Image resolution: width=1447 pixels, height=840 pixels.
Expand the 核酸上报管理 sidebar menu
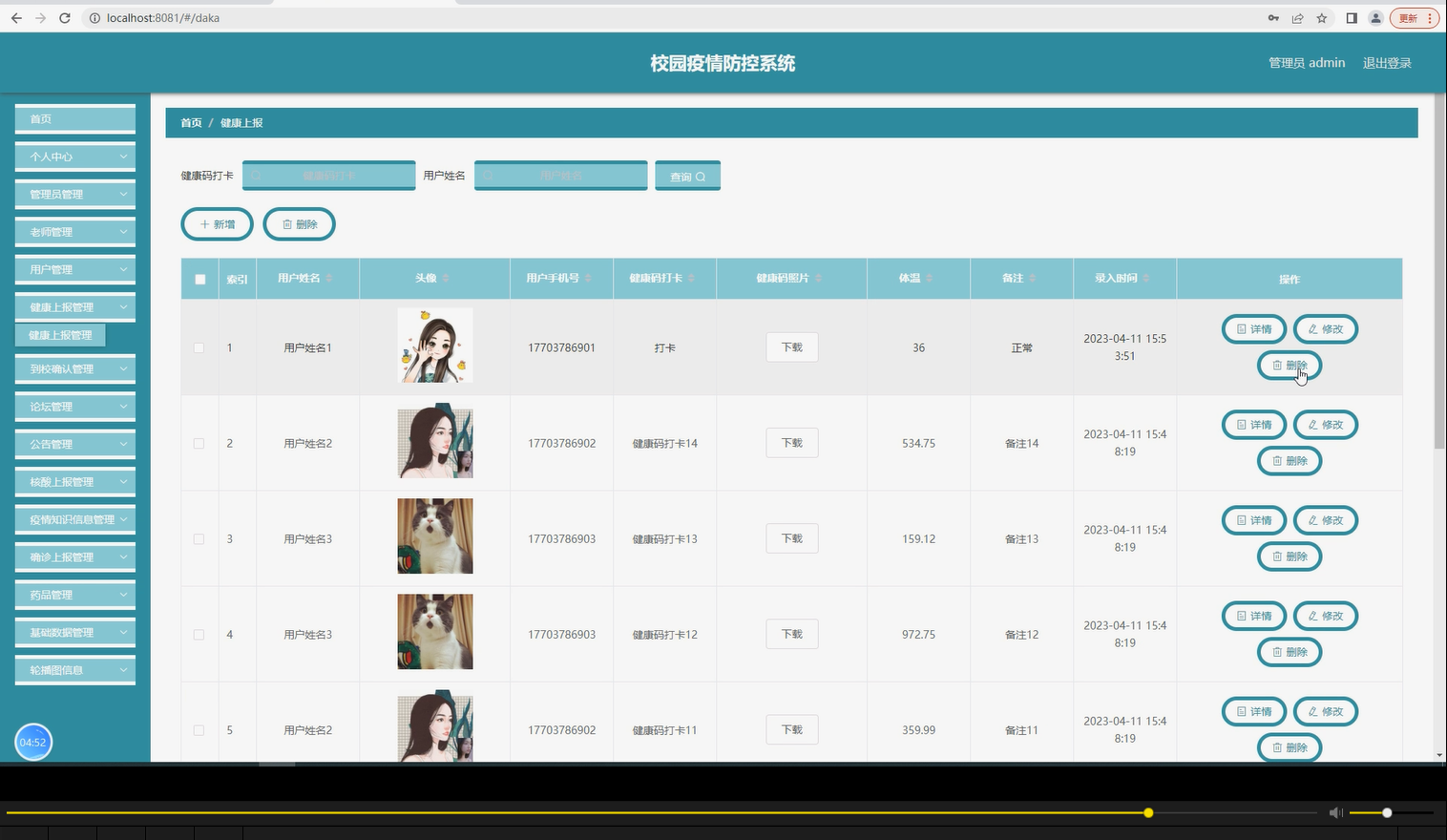[x=75, y=482]
